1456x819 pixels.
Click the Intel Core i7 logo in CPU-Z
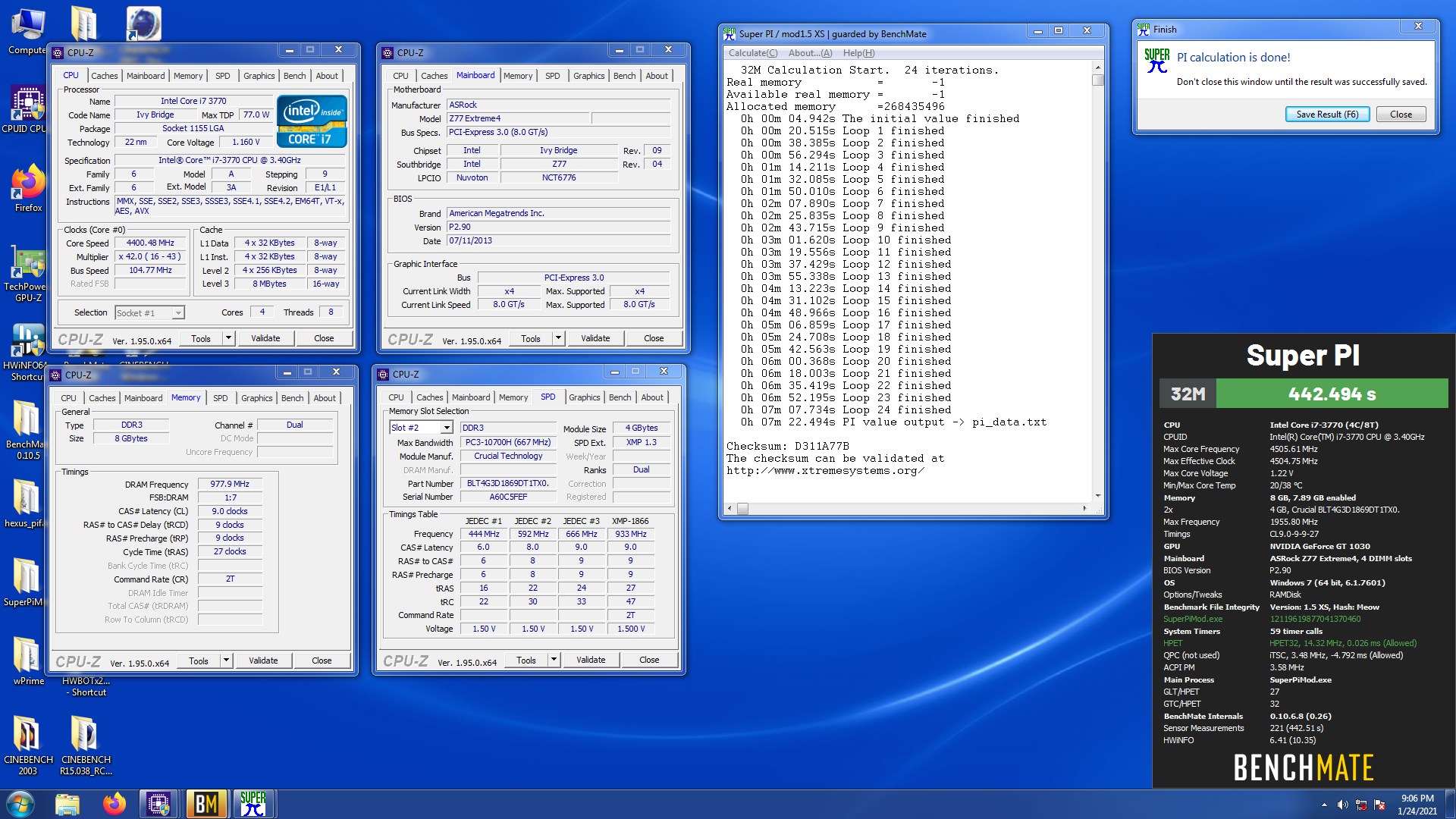tap(312, 121)
